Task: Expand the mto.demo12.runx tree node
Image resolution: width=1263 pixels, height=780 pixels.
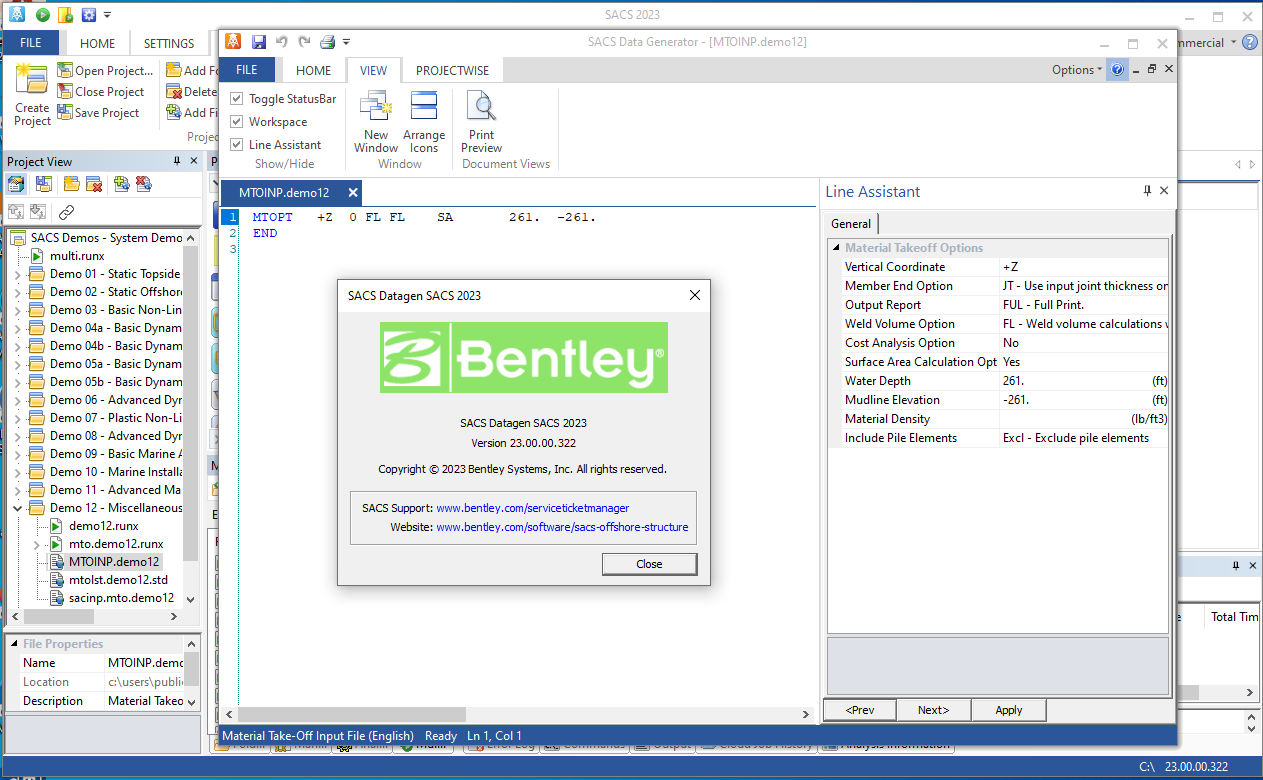Action: tap(36, 544)
